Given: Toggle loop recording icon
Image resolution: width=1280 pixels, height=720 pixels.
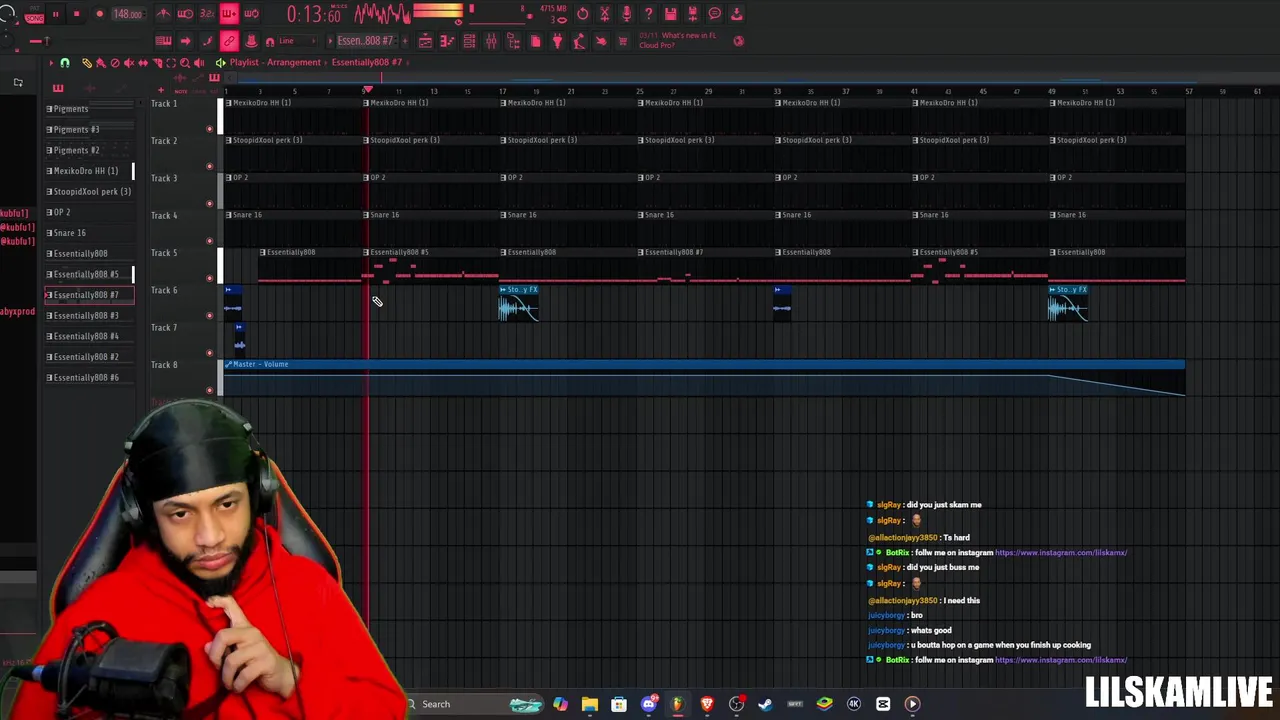Looking at the screenshot, I should point(251,14).
